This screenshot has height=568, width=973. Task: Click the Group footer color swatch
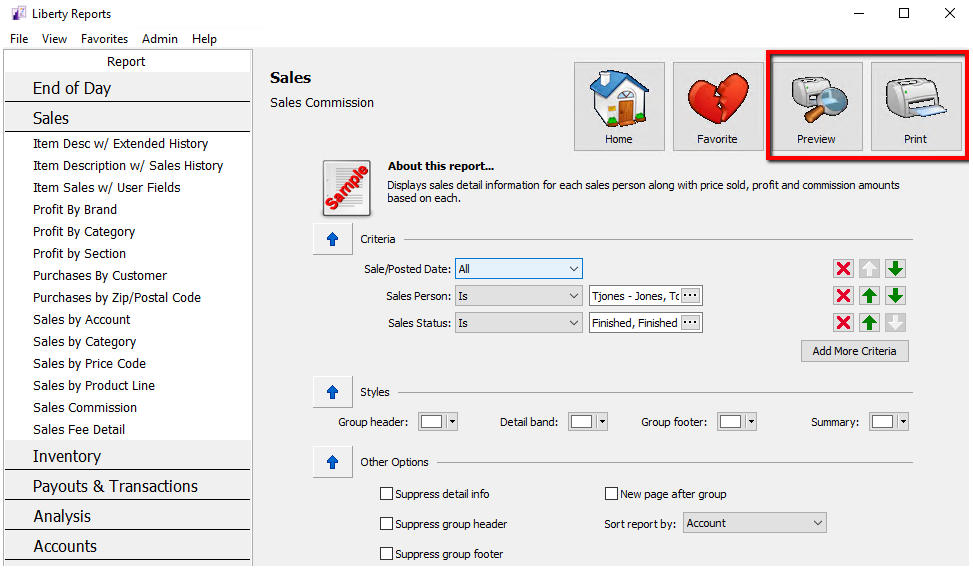point(730,422)
